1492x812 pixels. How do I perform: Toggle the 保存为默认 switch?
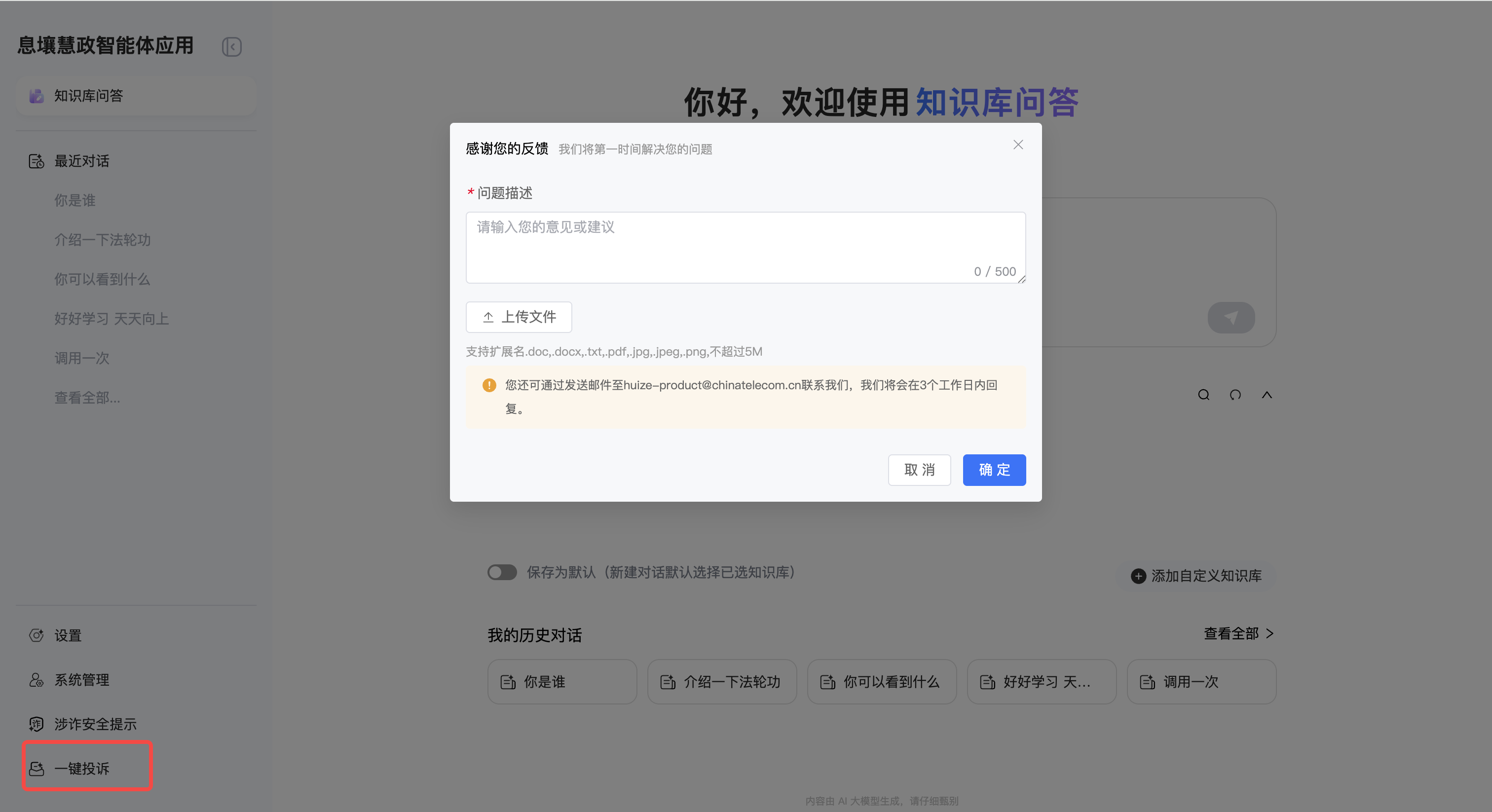(x=502, y=572)
